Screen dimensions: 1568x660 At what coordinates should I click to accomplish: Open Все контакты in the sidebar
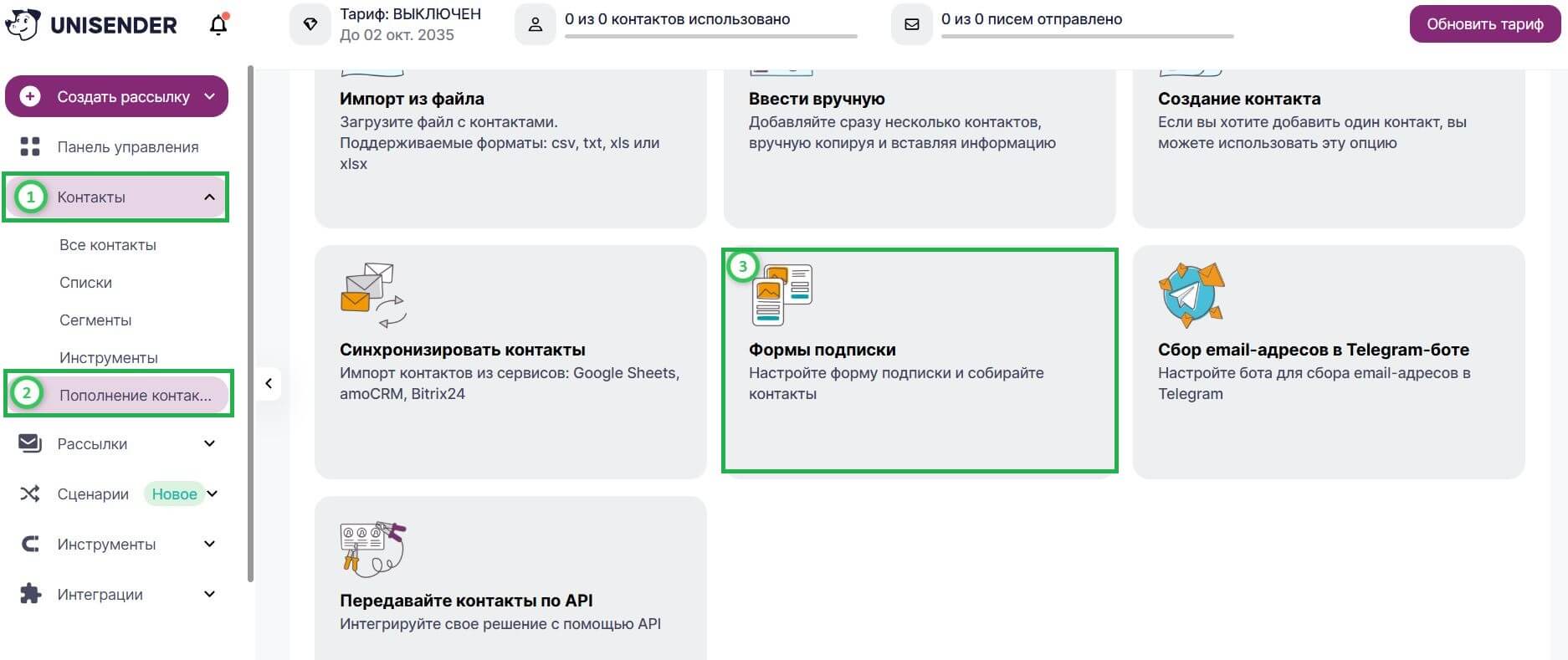pyautogui.click(x=108, y=245)
